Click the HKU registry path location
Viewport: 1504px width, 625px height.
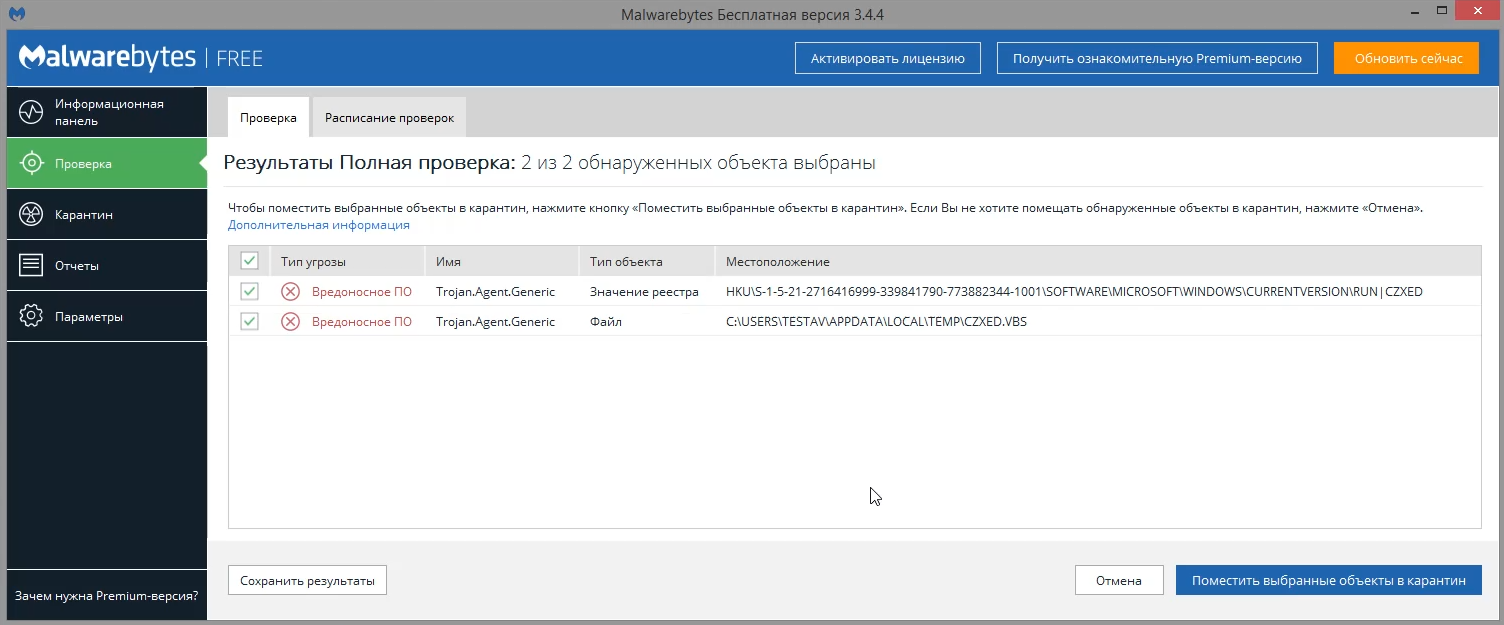point(1074,292)
